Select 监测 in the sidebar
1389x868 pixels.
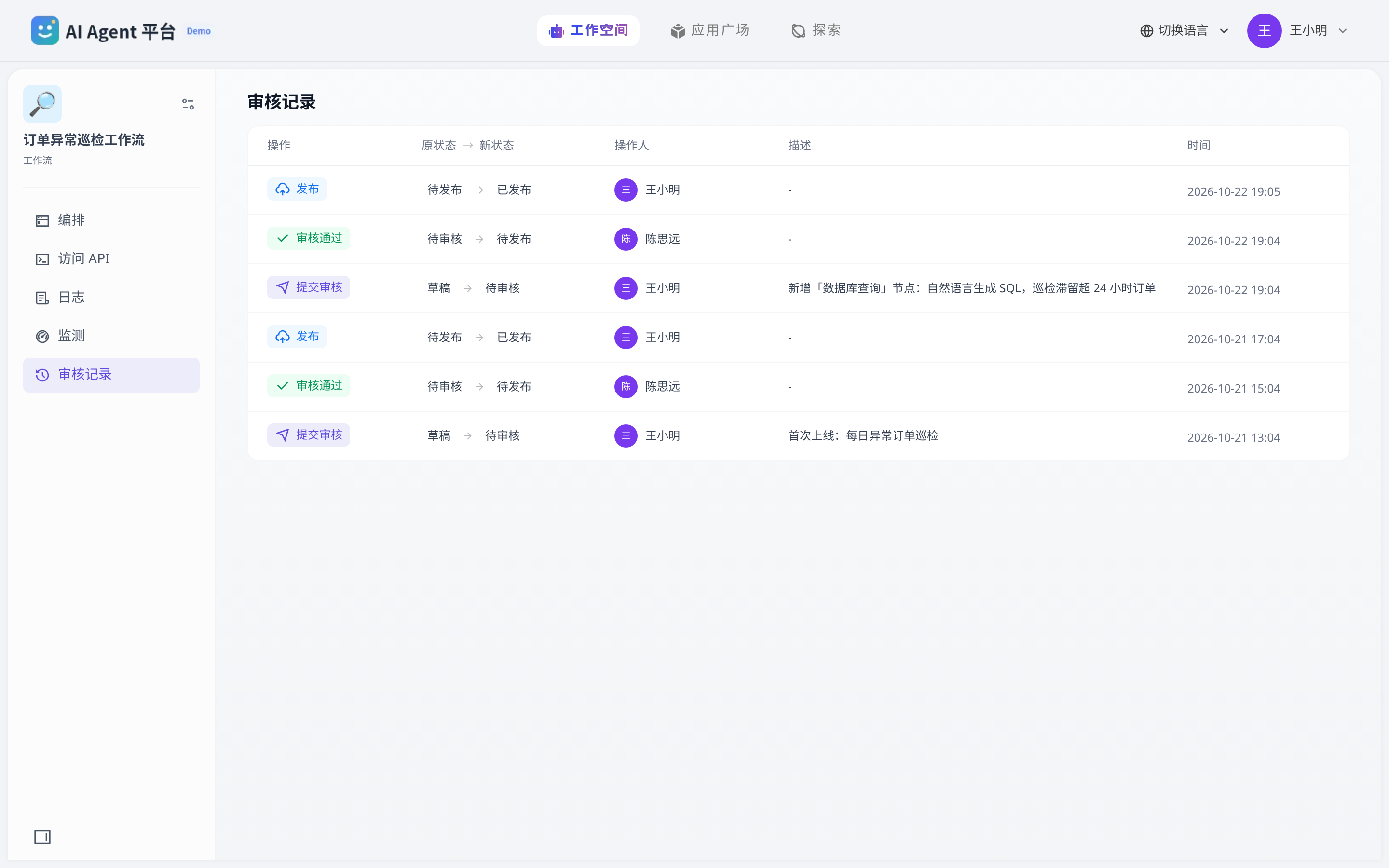pos(111,336)
